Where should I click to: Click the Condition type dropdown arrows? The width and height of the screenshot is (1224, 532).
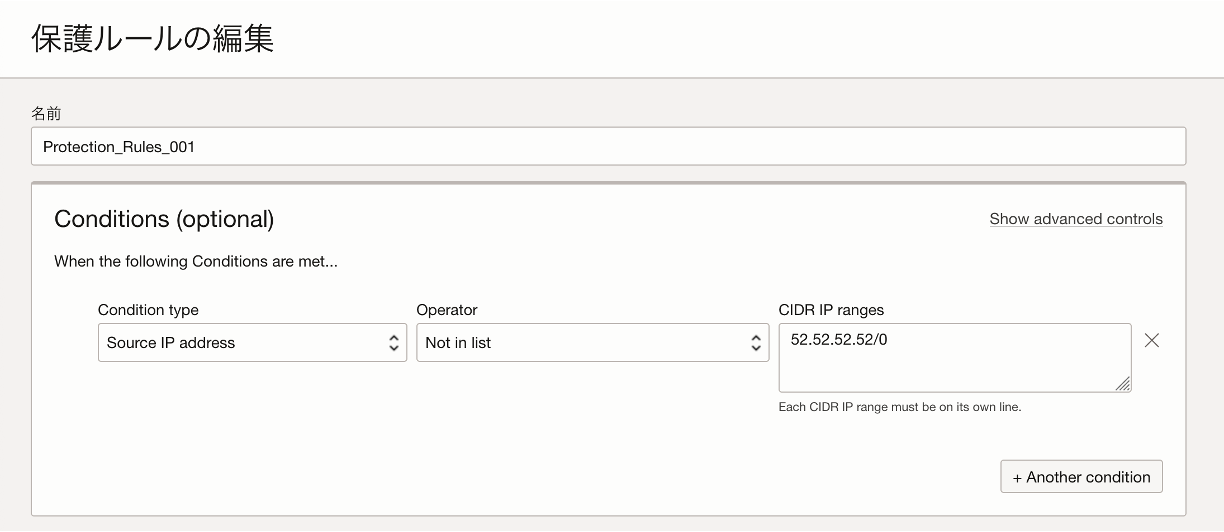(x=394, y=343)
